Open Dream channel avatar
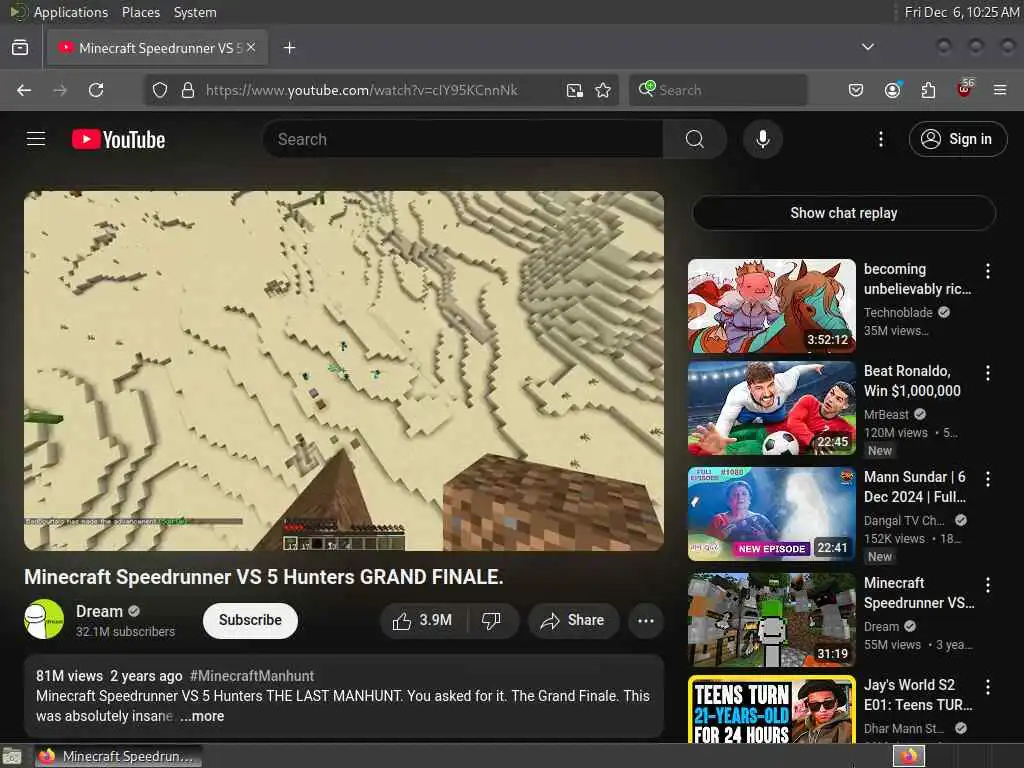The height and width of the screenshot is (768, 1024). coord(44,620)
